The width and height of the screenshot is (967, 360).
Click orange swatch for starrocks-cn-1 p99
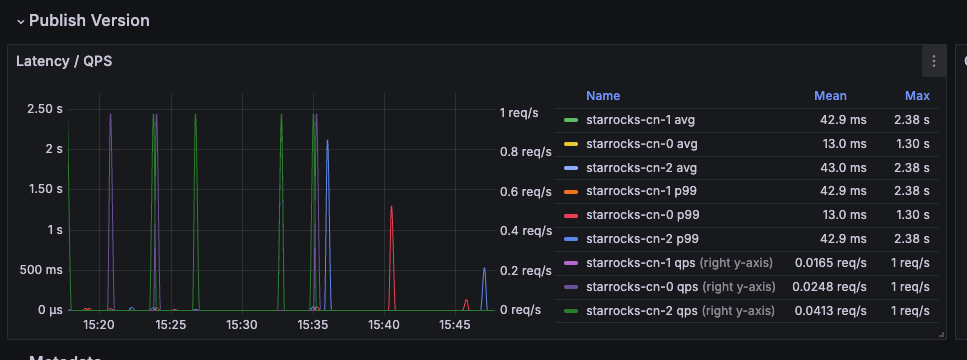point(571,191)
